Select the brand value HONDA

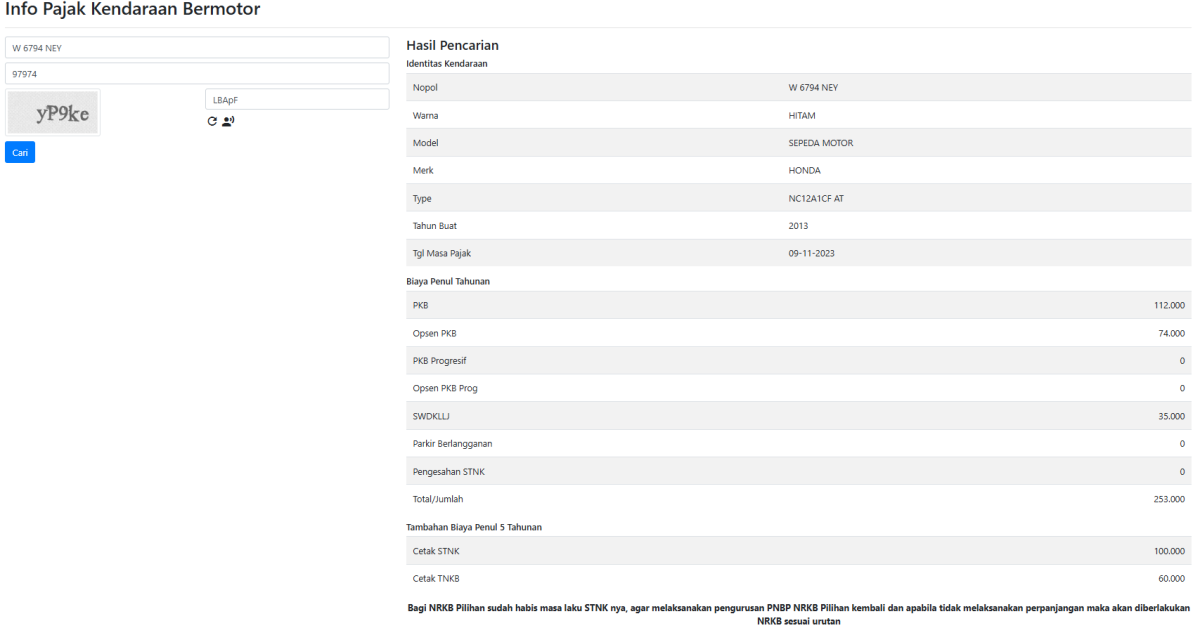pos(804,171)
